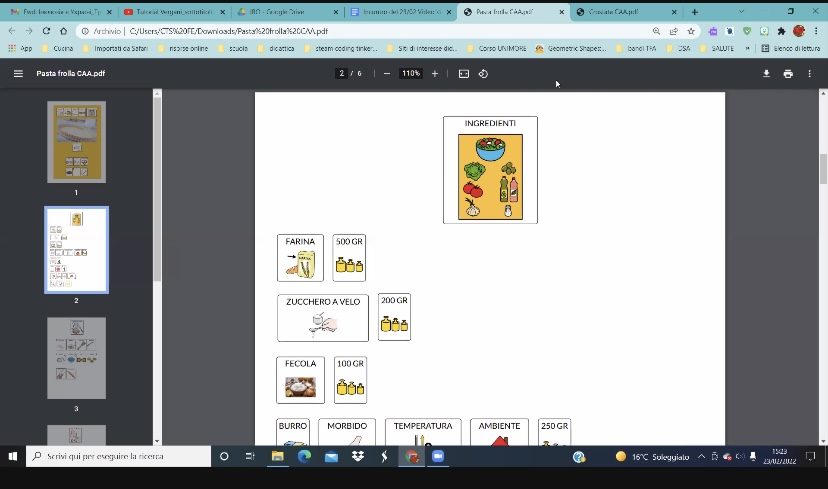This screenshot has height=489, width=828.
Task: Click the Windows search box
Action: (x=118, y=456)
